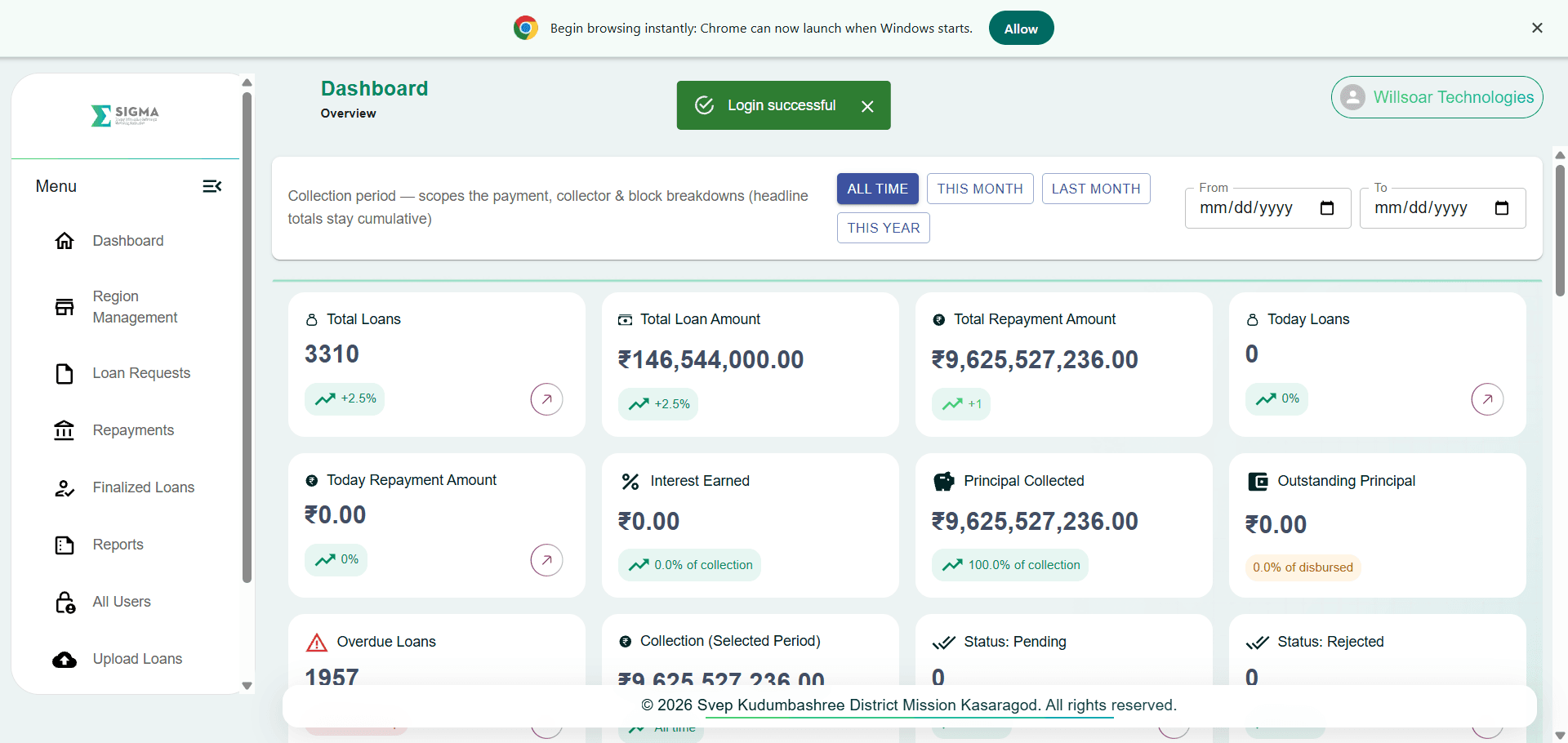The width and height of the screenshot is (1568, 743).
Task: Open Today Loans details arrow
Action: pyautogui.click(x=1488, y=399)
